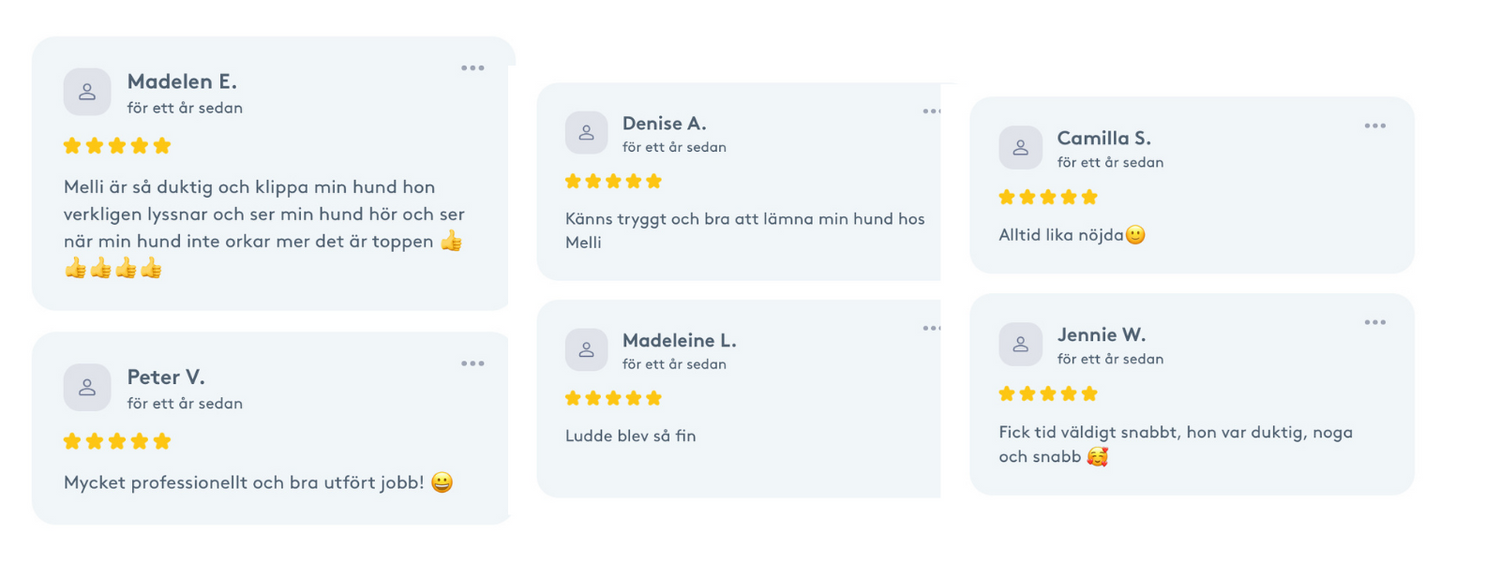The height and width of the screenshot is (562, 1500).
Task: Open three-dot menu on Jennie W. review
Action: (x=1375, y=322)
